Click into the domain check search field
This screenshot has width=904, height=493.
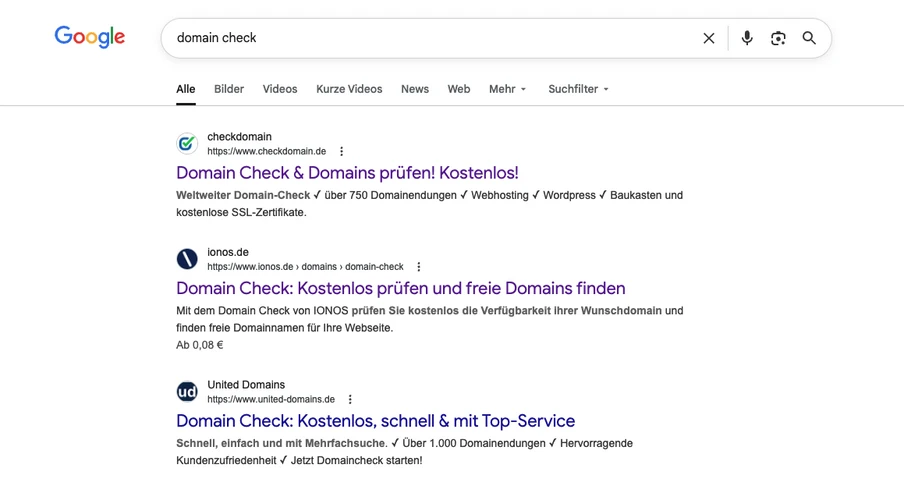[432, 38]
